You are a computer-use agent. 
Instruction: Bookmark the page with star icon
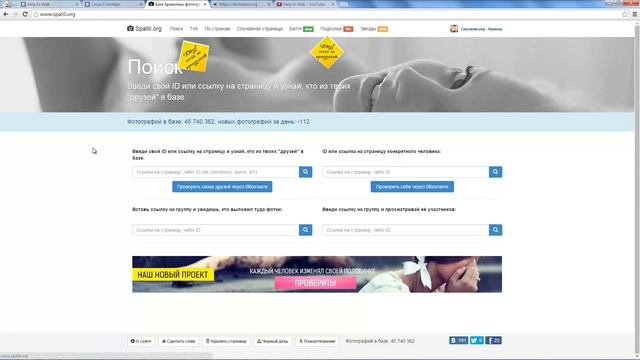click(x=625, y=14)
